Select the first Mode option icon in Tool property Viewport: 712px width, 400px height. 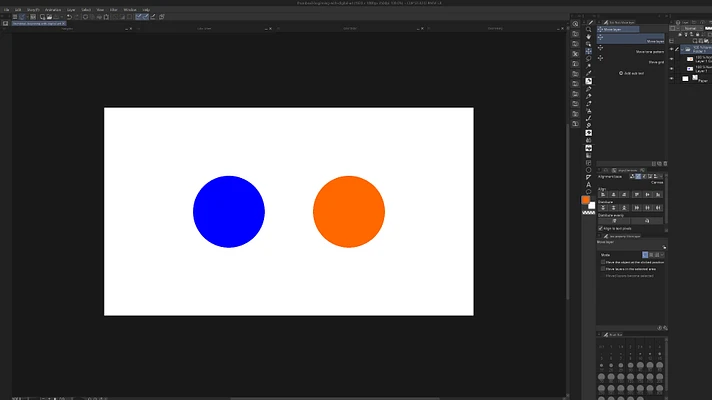click(645, 255)
